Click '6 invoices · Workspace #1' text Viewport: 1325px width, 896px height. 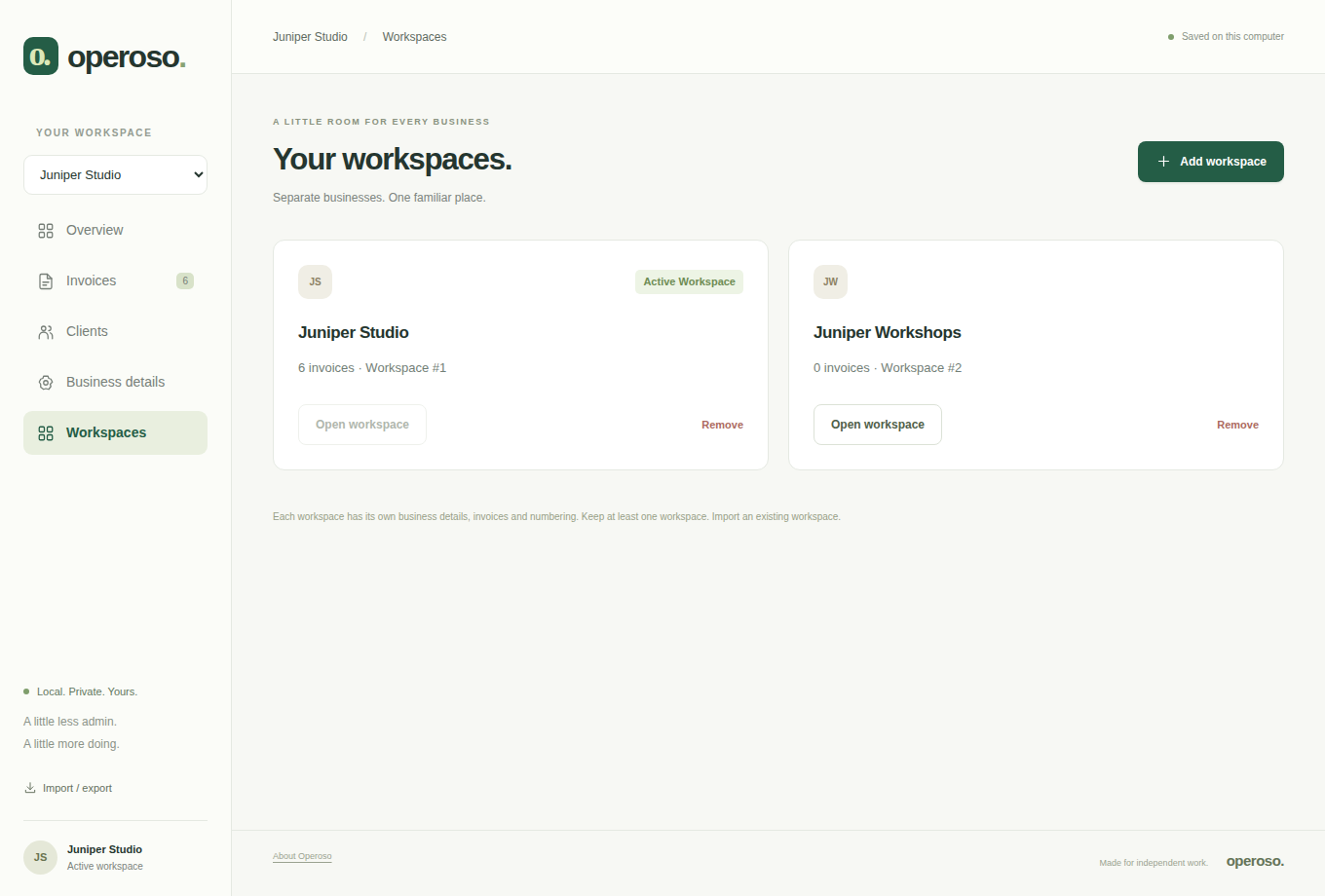[372, 368]
